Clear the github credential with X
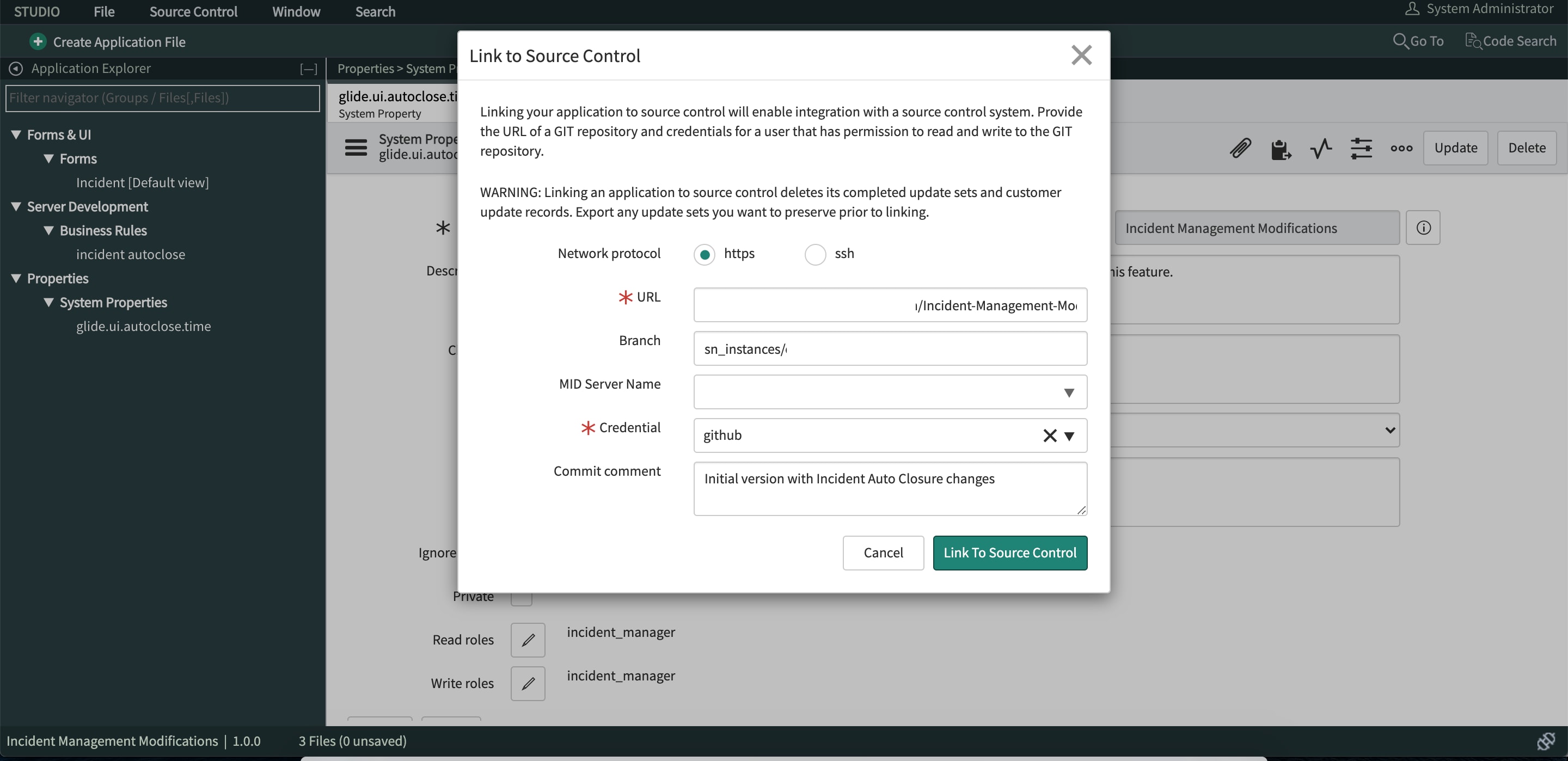 [1049, 435]
